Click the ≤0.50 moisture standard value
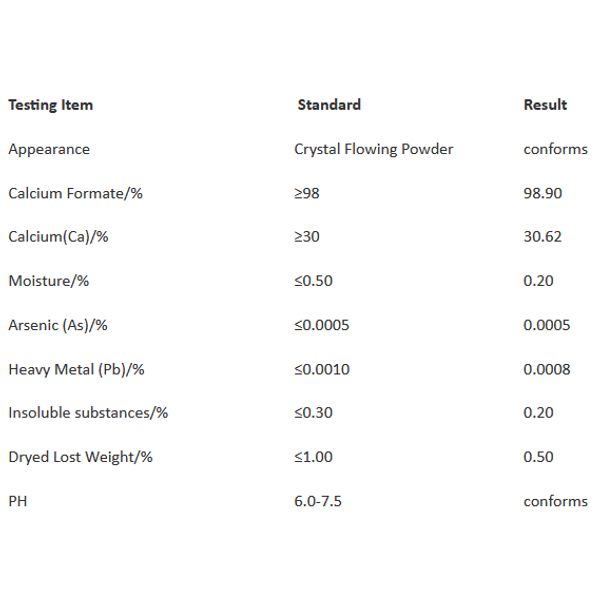Viewport: 600px width, 600px height. coord(313,281)
